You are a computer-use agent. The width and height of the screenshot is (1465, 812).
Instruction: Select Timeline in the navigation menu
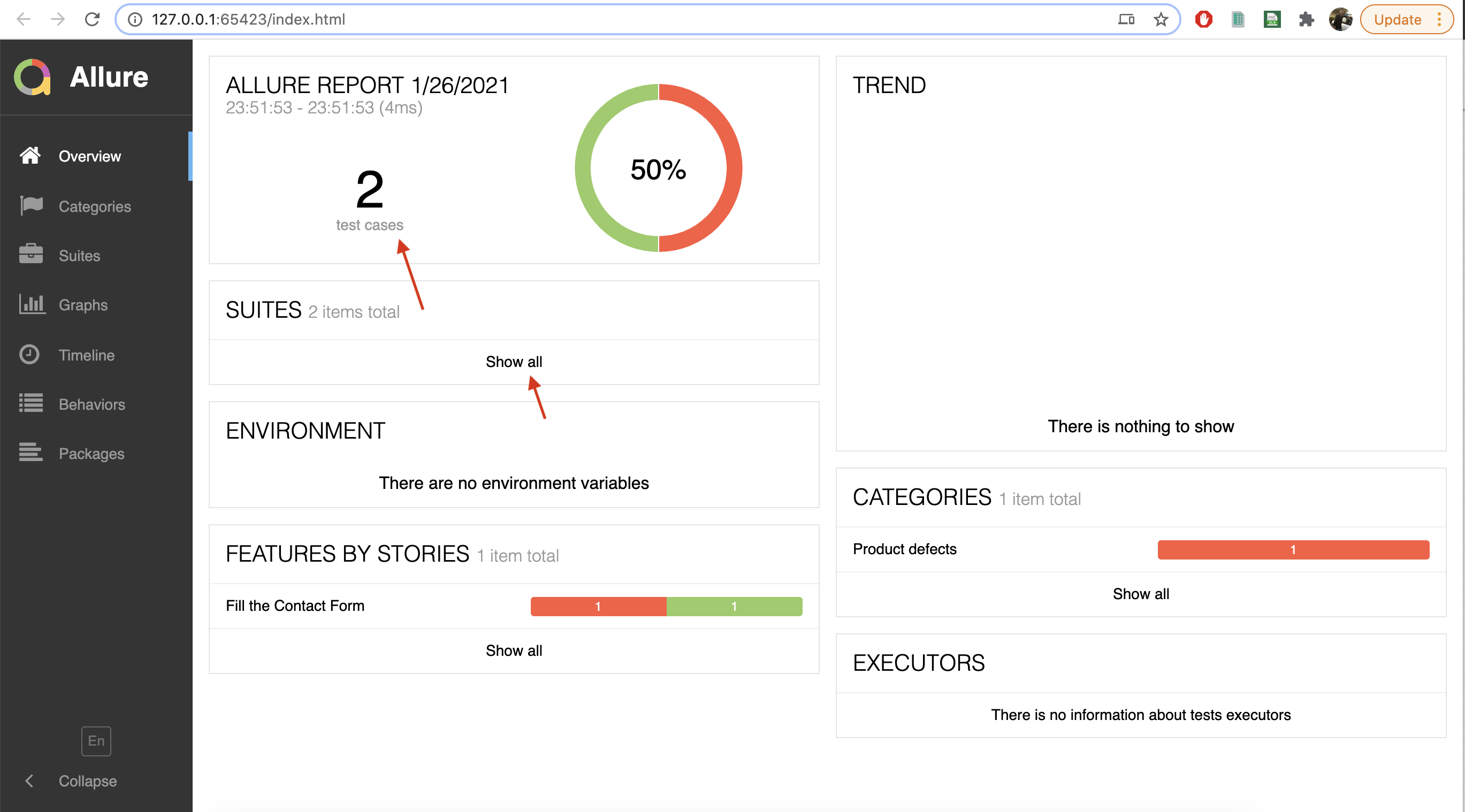[x=87, y=354]
